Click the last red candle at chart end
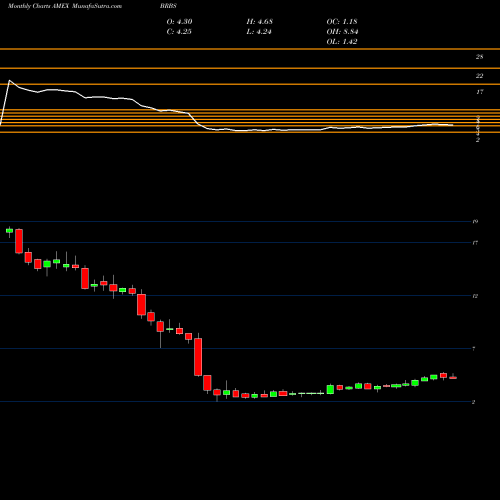Screen dimensions: 500x500 coord(453,377)
